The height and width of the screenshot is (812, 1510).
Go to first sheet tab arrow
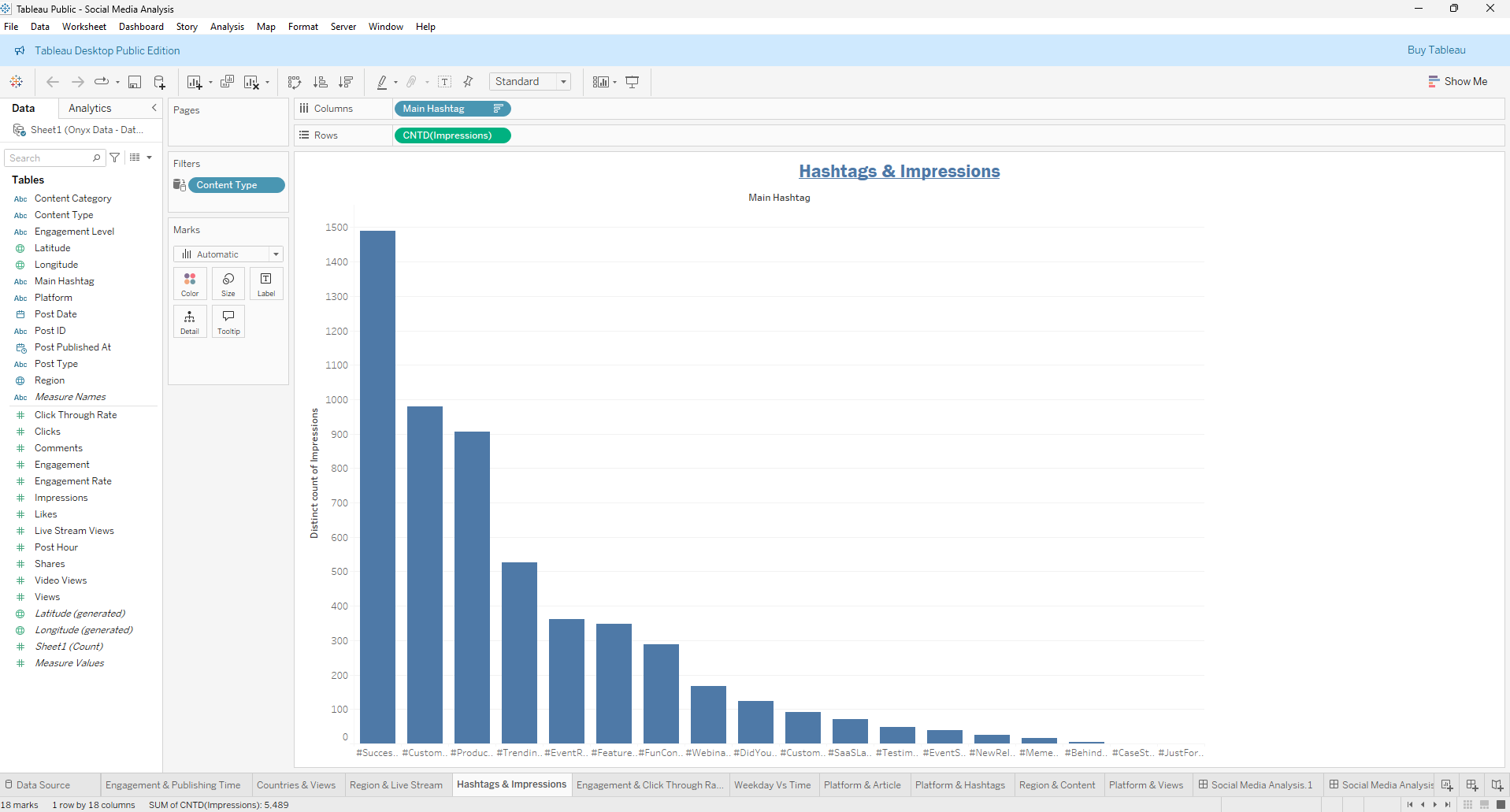pyautogui.click(x=1410, y=805)
